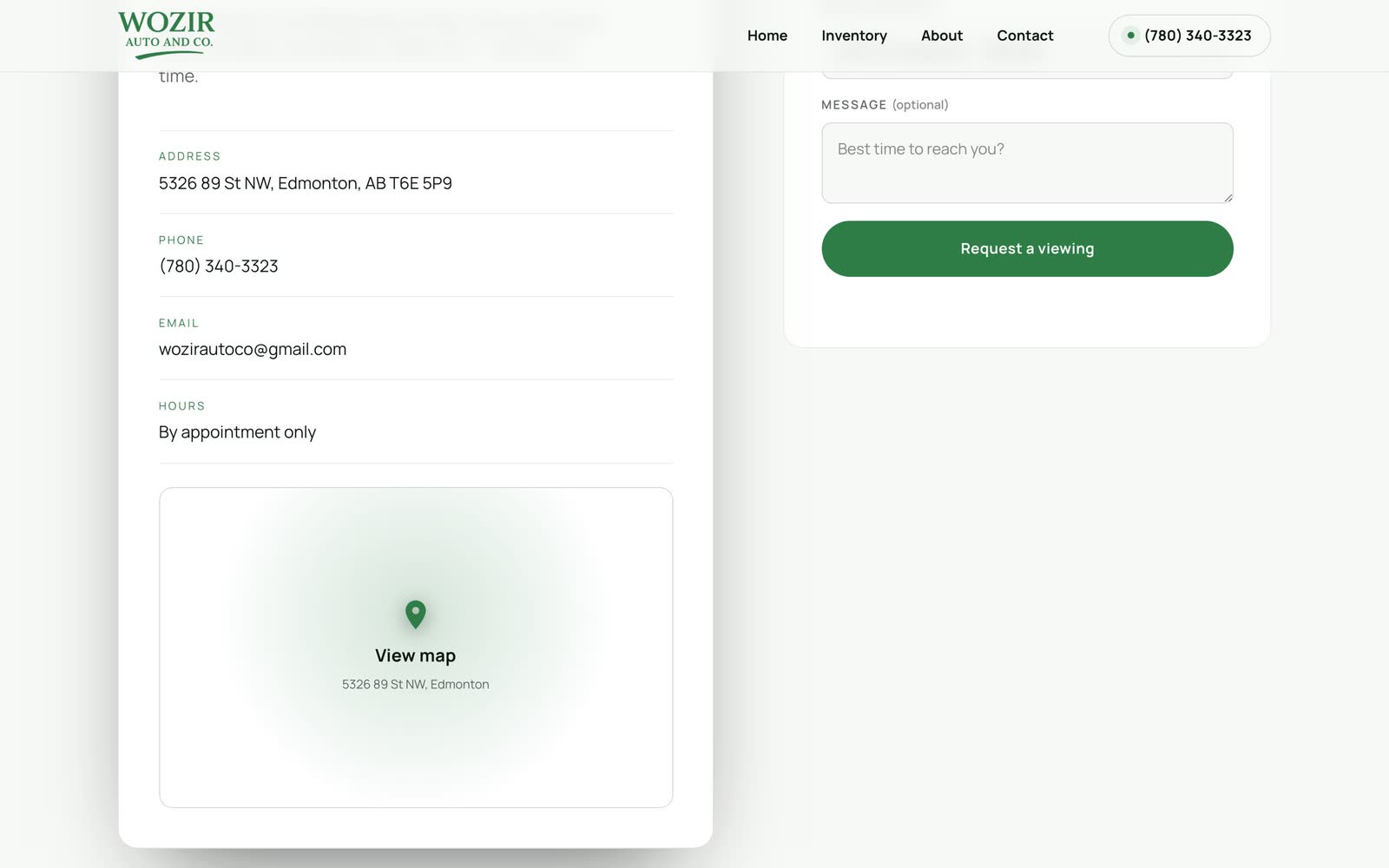
Task: Click the phone number (780) 340-3323 in contact card
Action: (x=219, y=266)
